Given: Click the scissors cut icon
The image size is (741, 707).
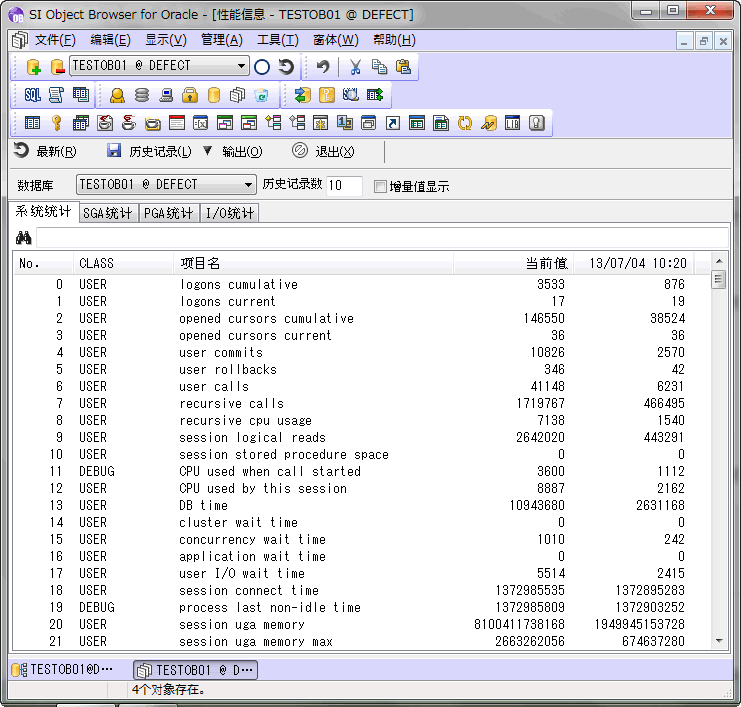Looking at the screenshot, I should pyautogui.click(x=354, y=67).
